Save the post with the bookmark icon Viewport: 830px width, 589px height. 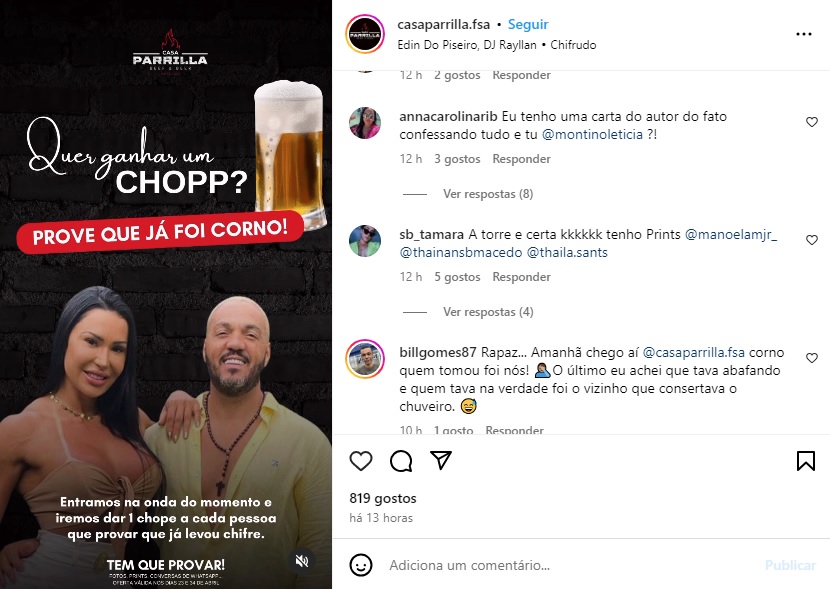point(806,461)
